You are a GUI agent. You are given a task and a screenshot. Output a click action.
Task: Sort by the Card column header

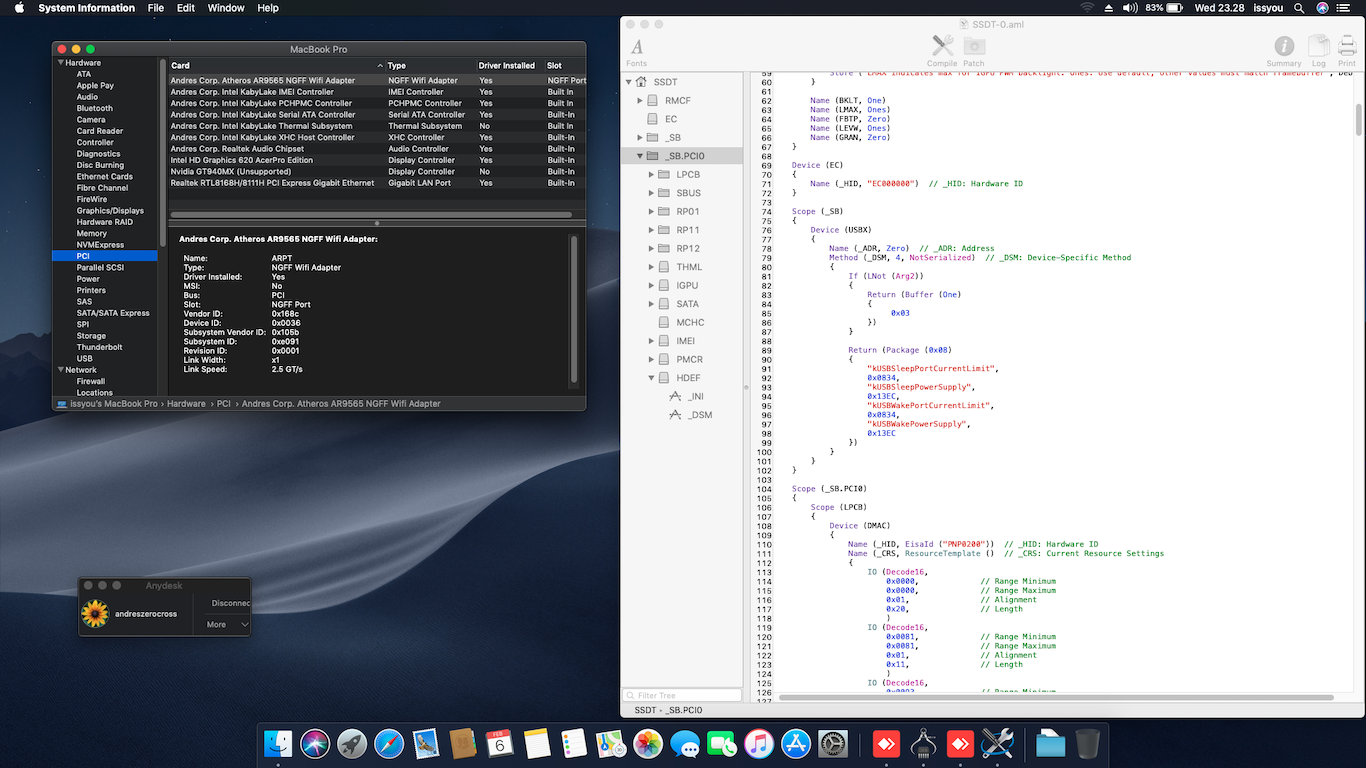click(275, 65)
